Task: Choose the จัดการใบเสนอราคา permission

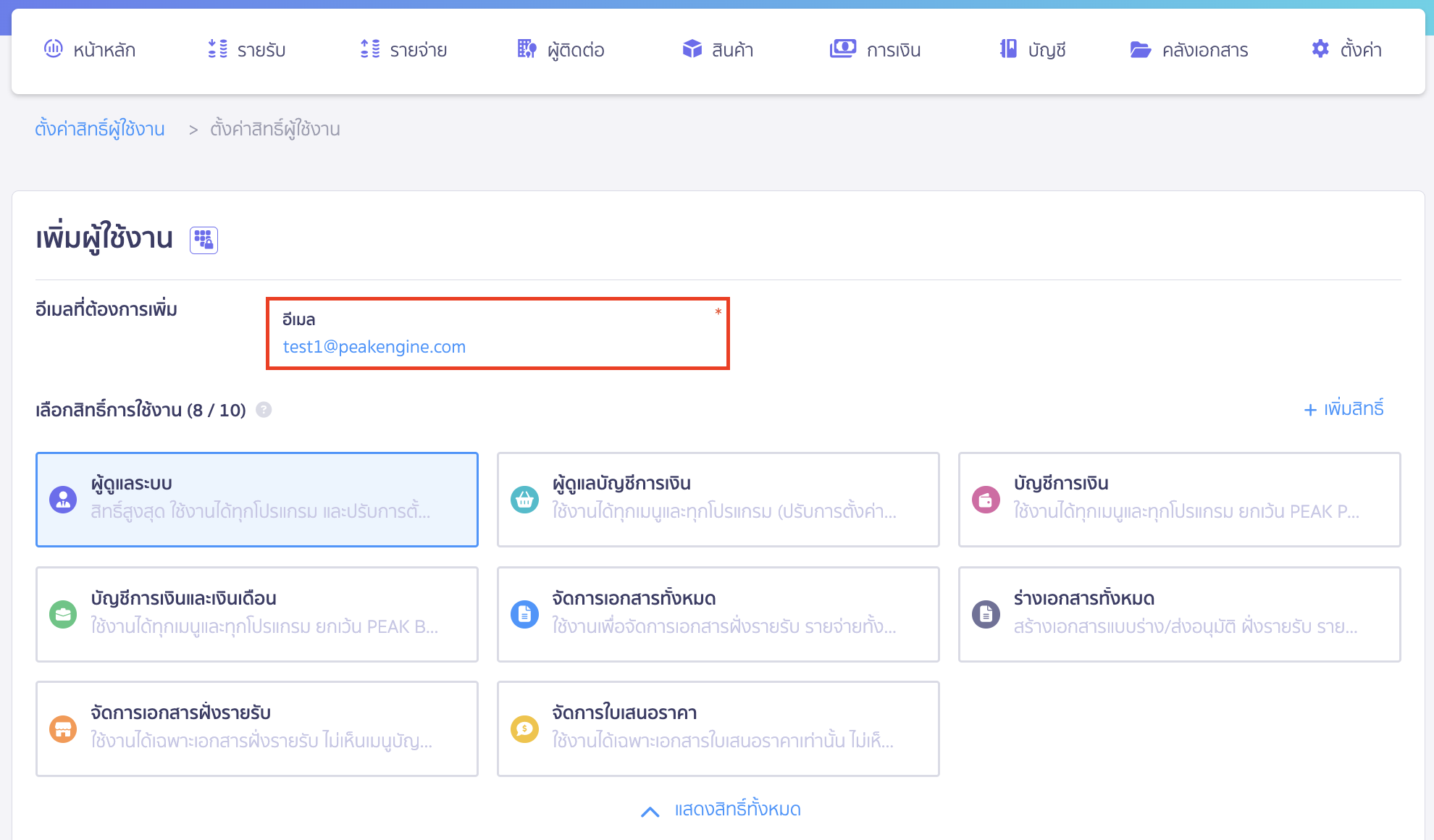Action: [x=718, y=728]
